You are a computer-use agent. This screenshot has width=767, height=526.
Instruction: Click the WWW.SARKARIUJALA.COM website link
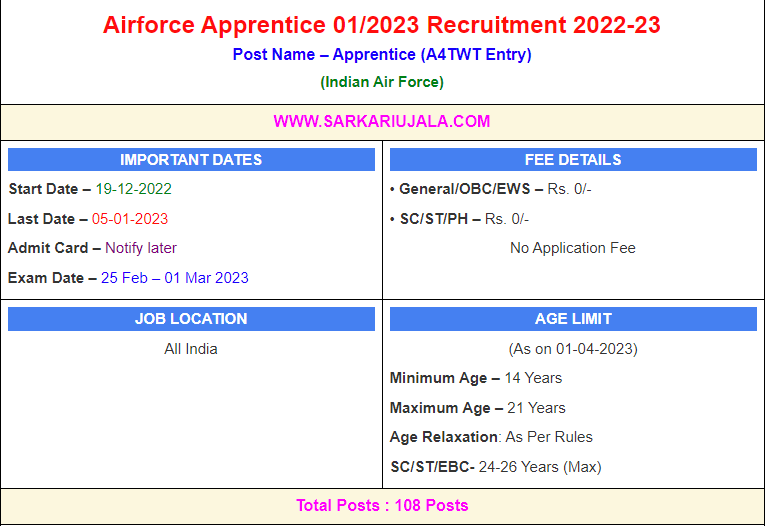click(382, 122)
